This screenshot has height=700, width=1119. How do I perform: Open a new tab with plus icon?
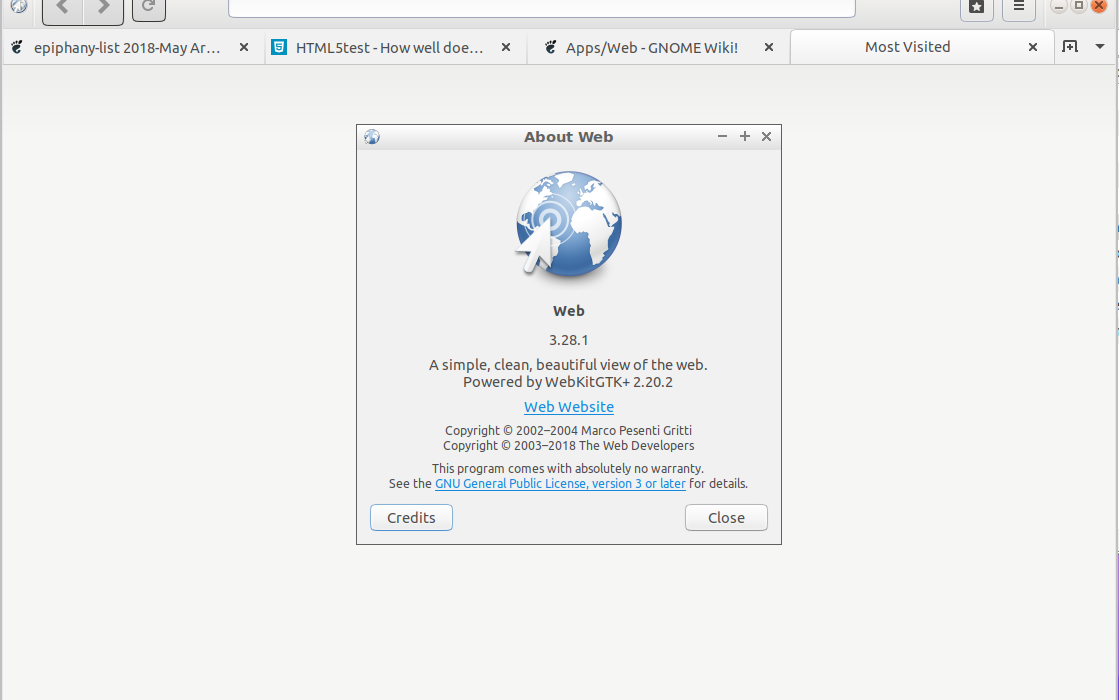click(1070, 46)
